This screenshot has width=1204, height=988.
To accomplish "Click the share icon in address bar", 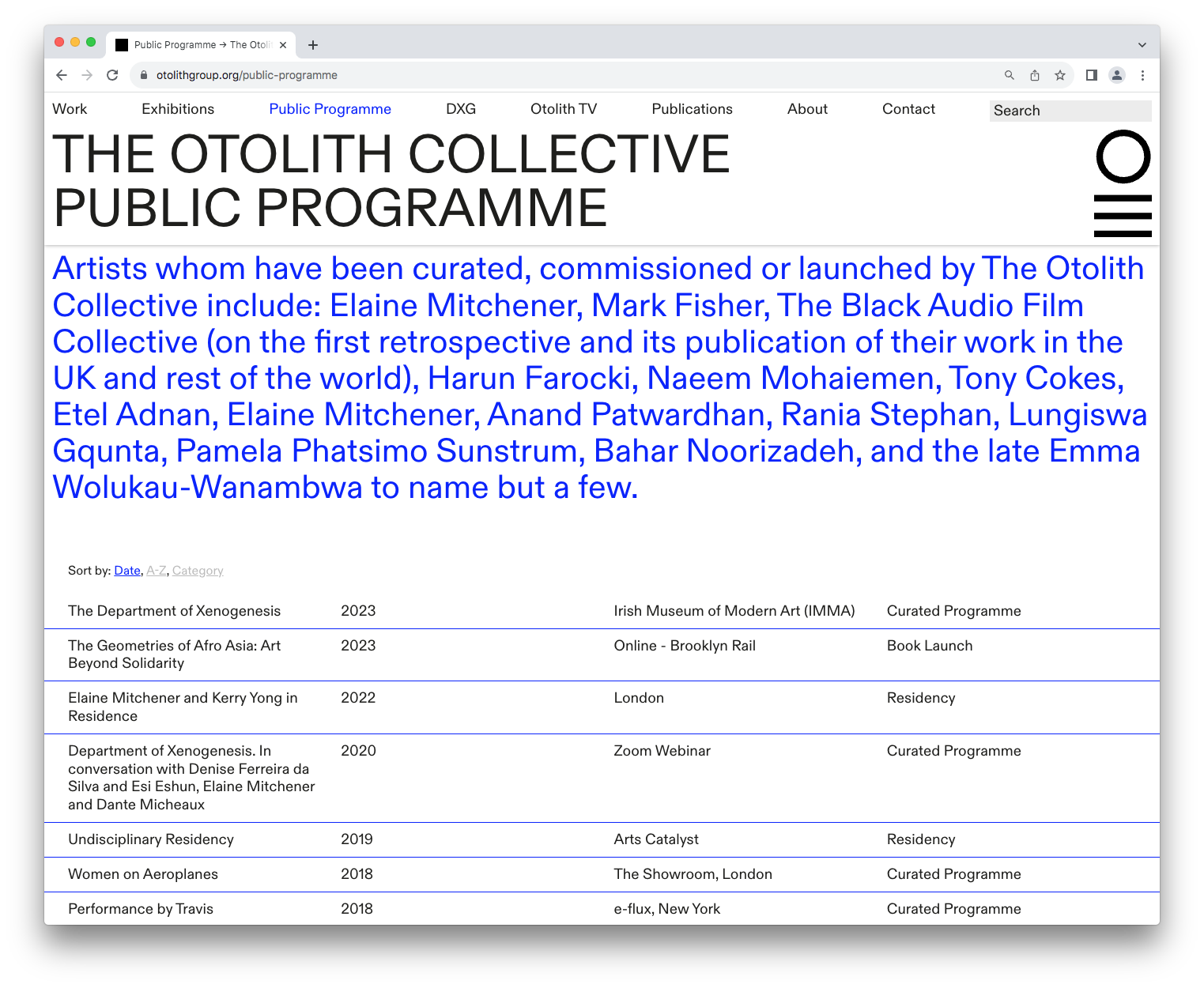I will point(1035,75).
